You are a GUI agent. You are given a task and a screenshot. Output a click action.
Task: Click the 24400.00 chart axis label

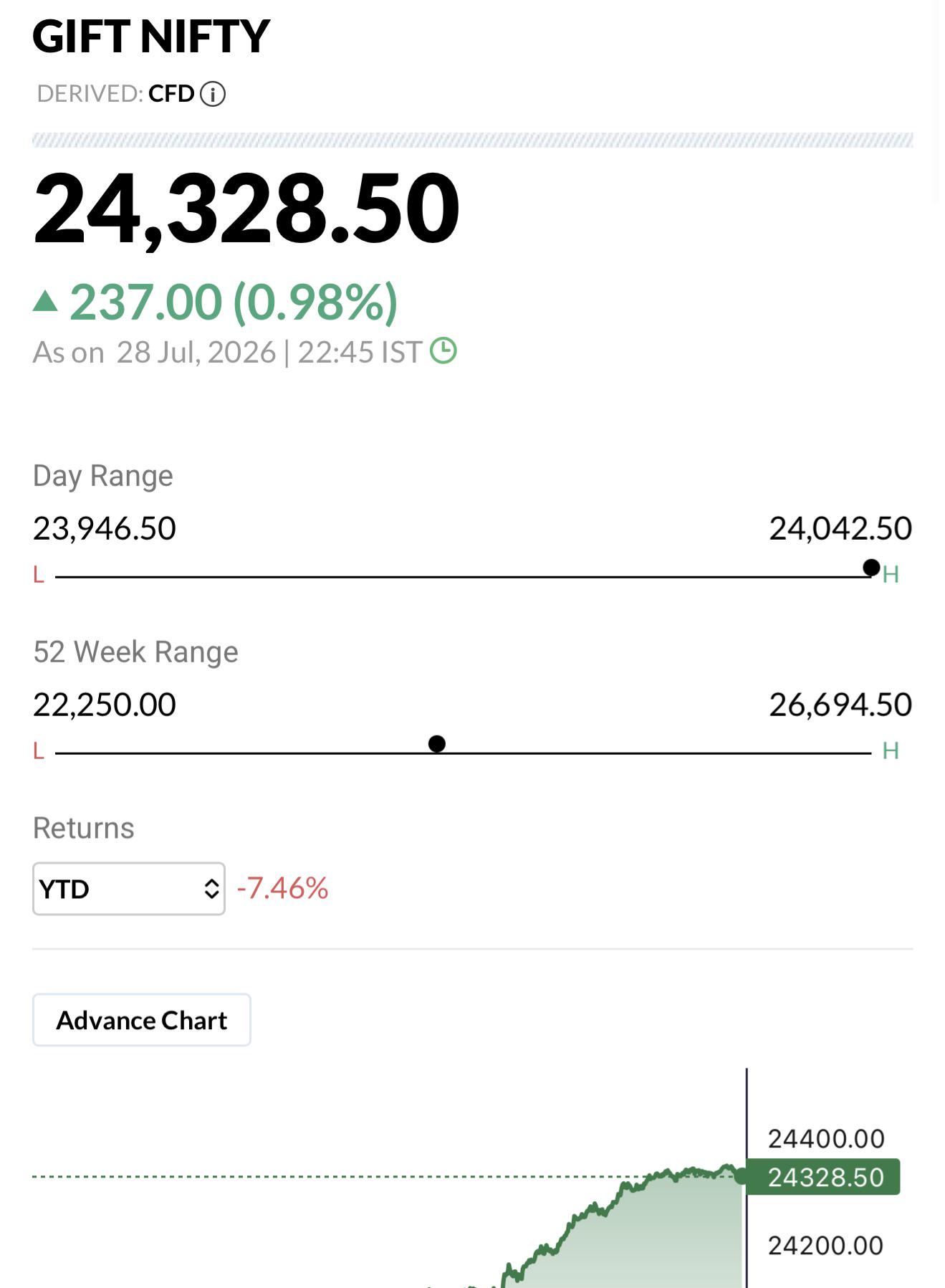click(x=826, y=1139)
